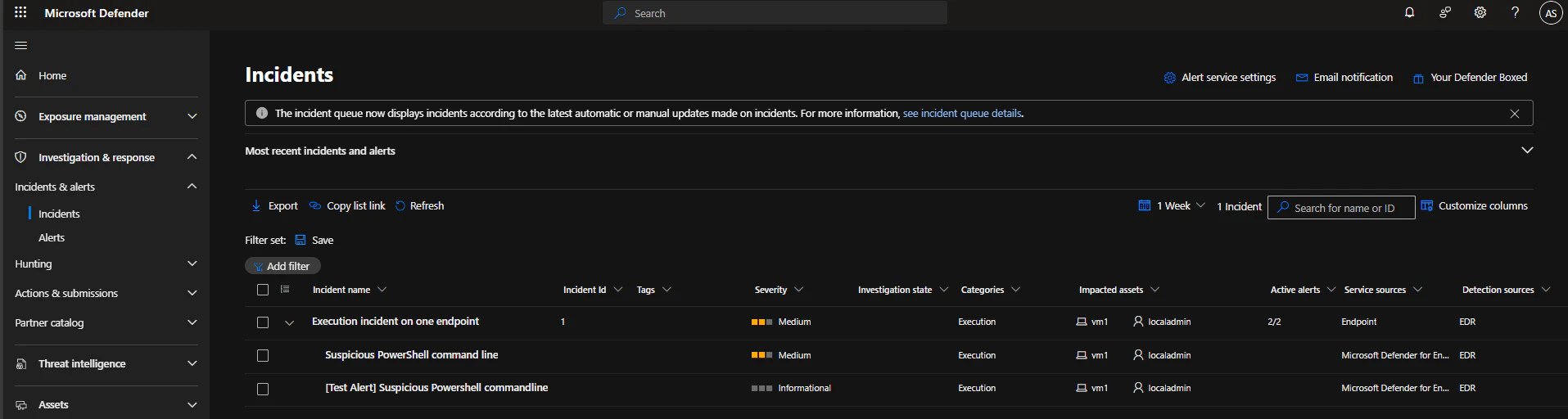Click the Save filter set disk icon
Image resolution: width=1568 pixels, height=419 pixels.
pos(300,240)
